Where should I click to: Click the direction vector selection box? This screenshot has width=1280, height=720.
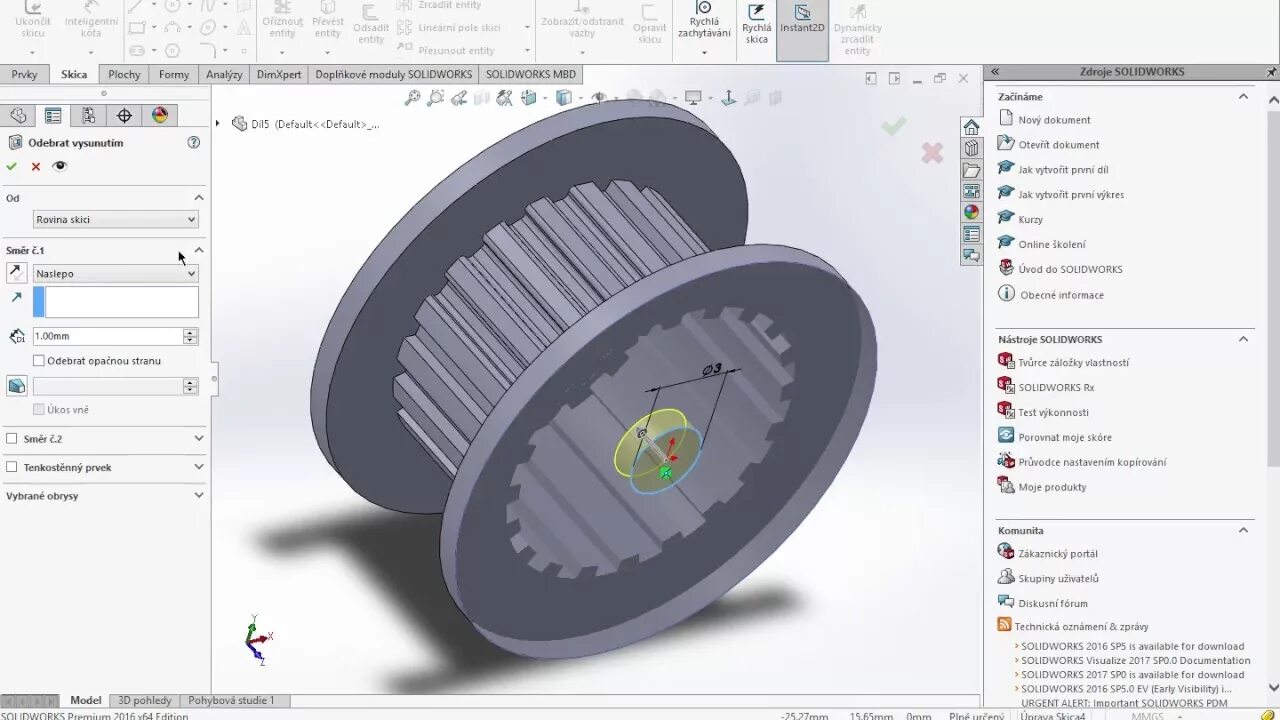coord(116,302)
